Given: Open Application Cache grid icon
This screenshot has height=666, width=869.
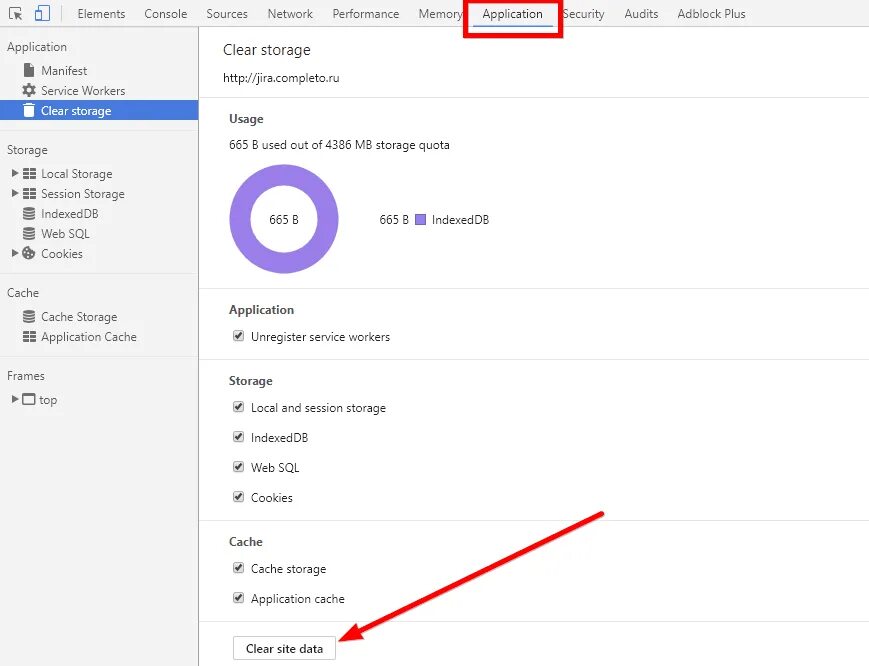Looking at the screenshot, I should coord(29,337).
